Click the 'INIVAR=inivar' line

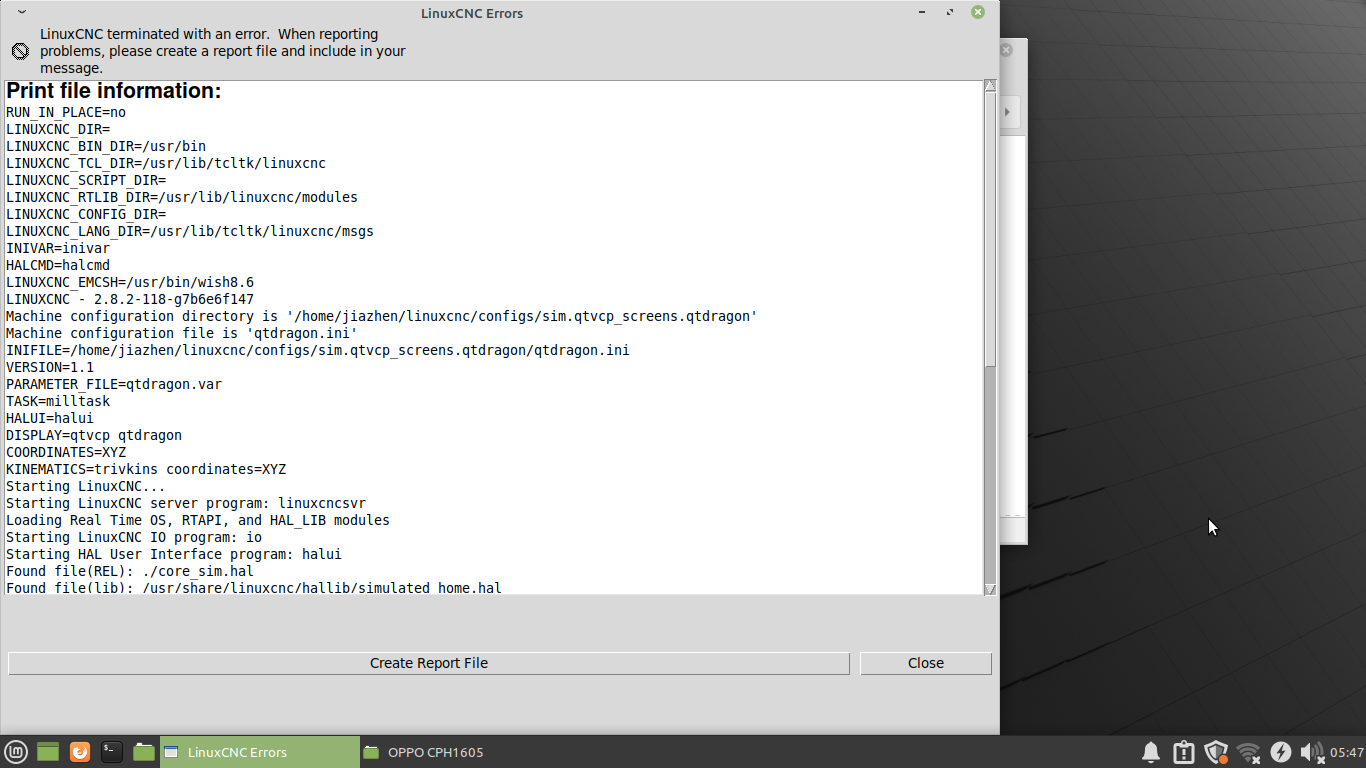(58, 248)
